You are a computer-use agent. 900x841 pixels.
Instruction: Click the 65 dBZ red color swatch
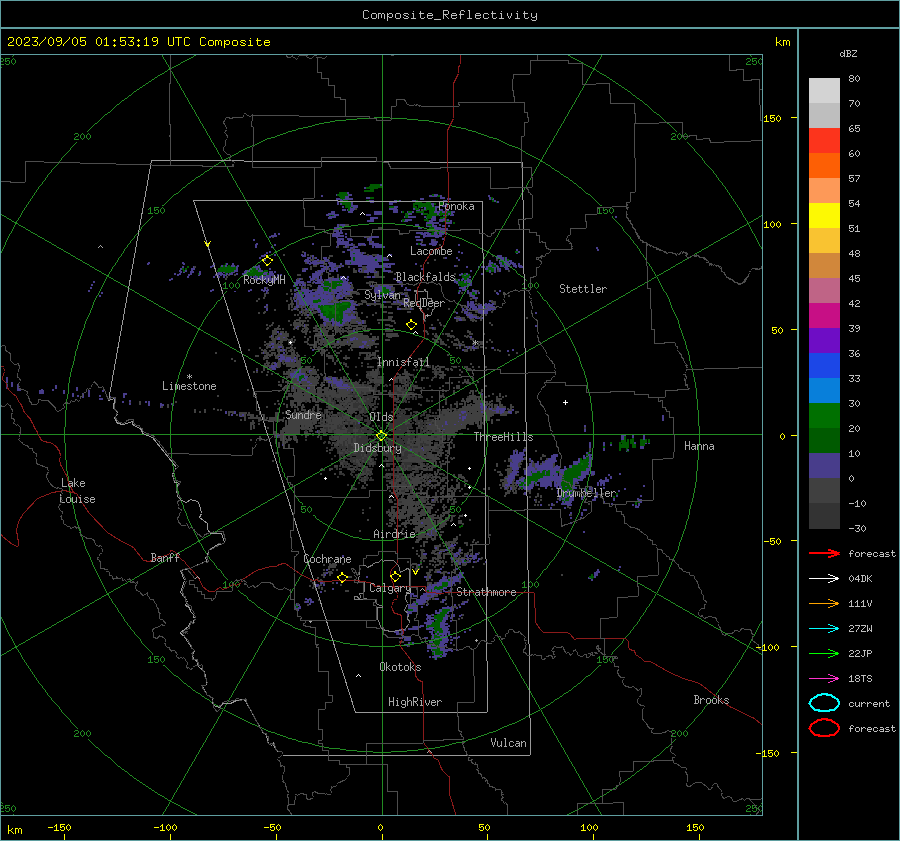824,141
